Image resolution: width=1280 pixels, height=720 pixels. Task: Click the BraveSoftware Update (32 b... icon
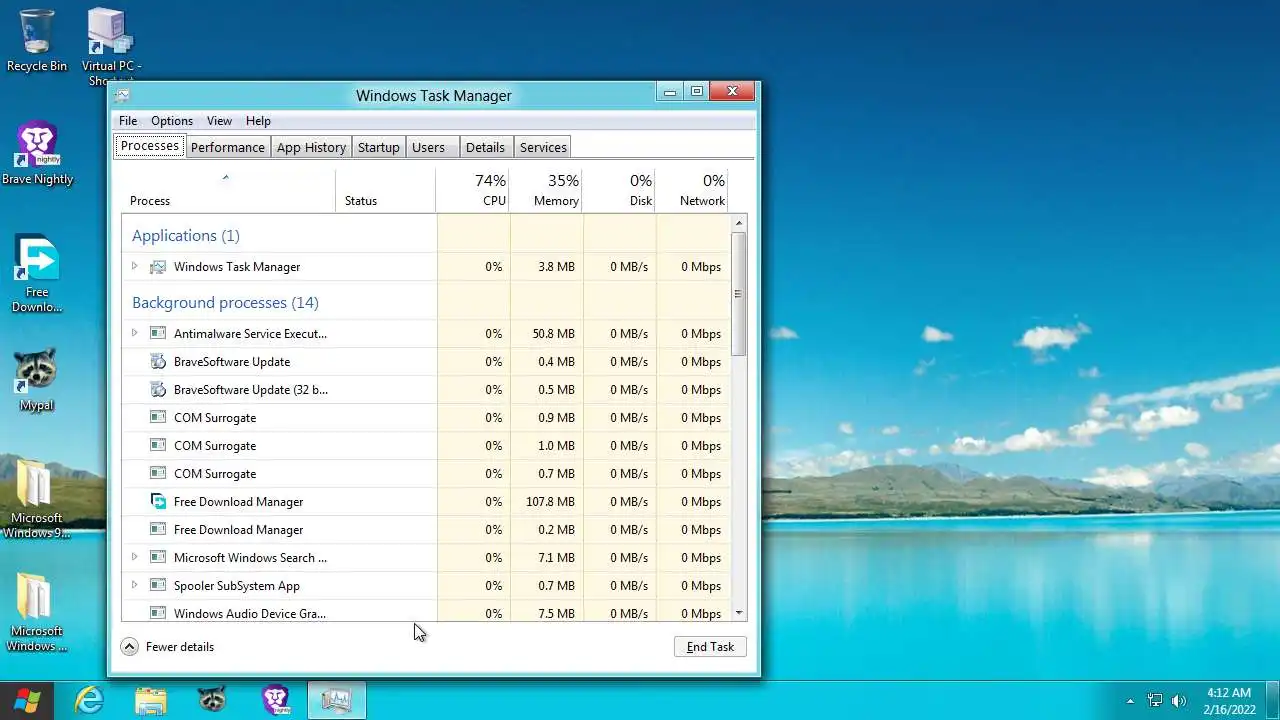(x=157, y=390)
